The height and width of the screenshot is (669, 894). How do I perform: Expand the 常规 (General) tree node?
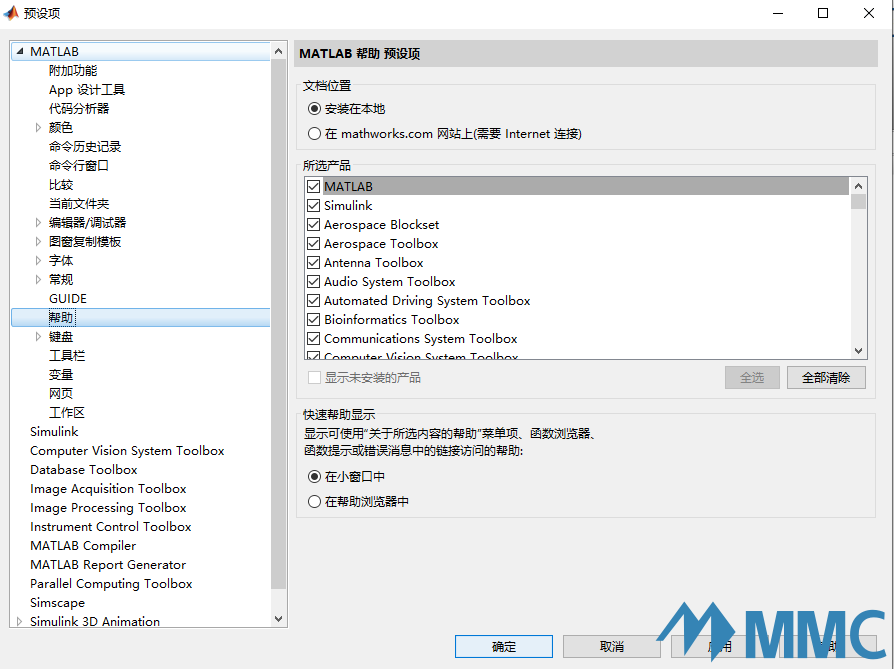[38, 279]
